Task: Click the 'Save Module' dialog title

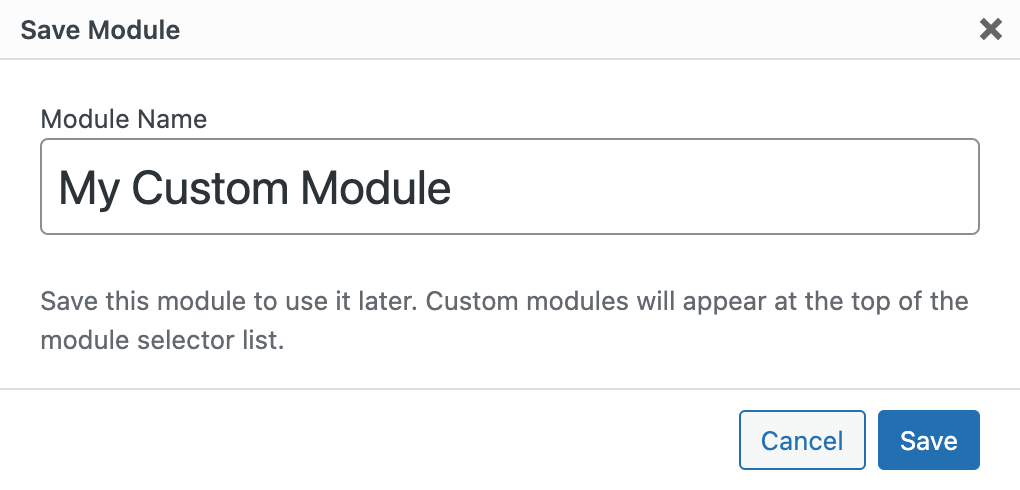Action: tap(100, 30)
